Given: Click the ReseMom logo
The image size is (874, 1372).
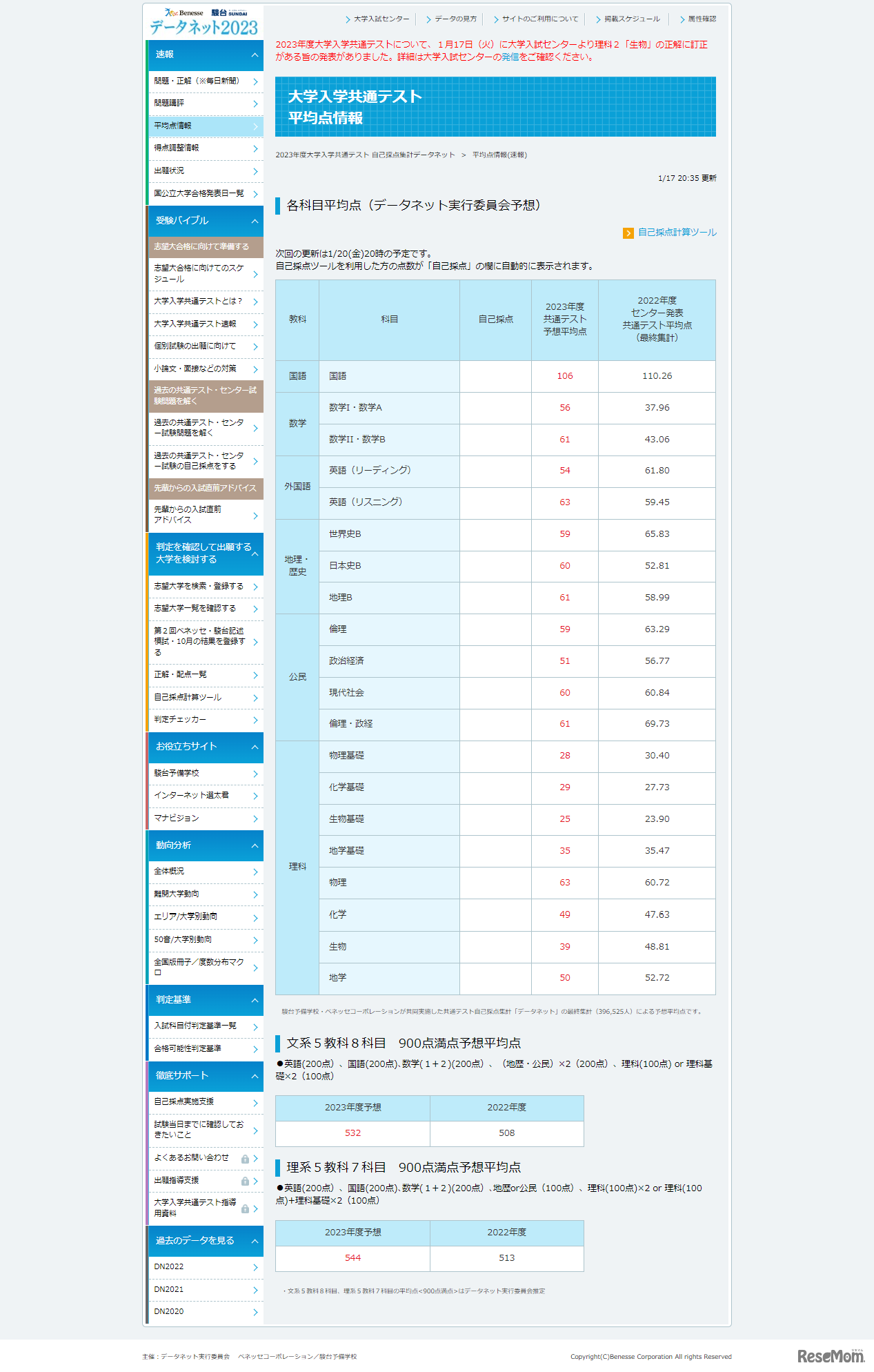Looking at the screenshot, I should pos(831,1355).
